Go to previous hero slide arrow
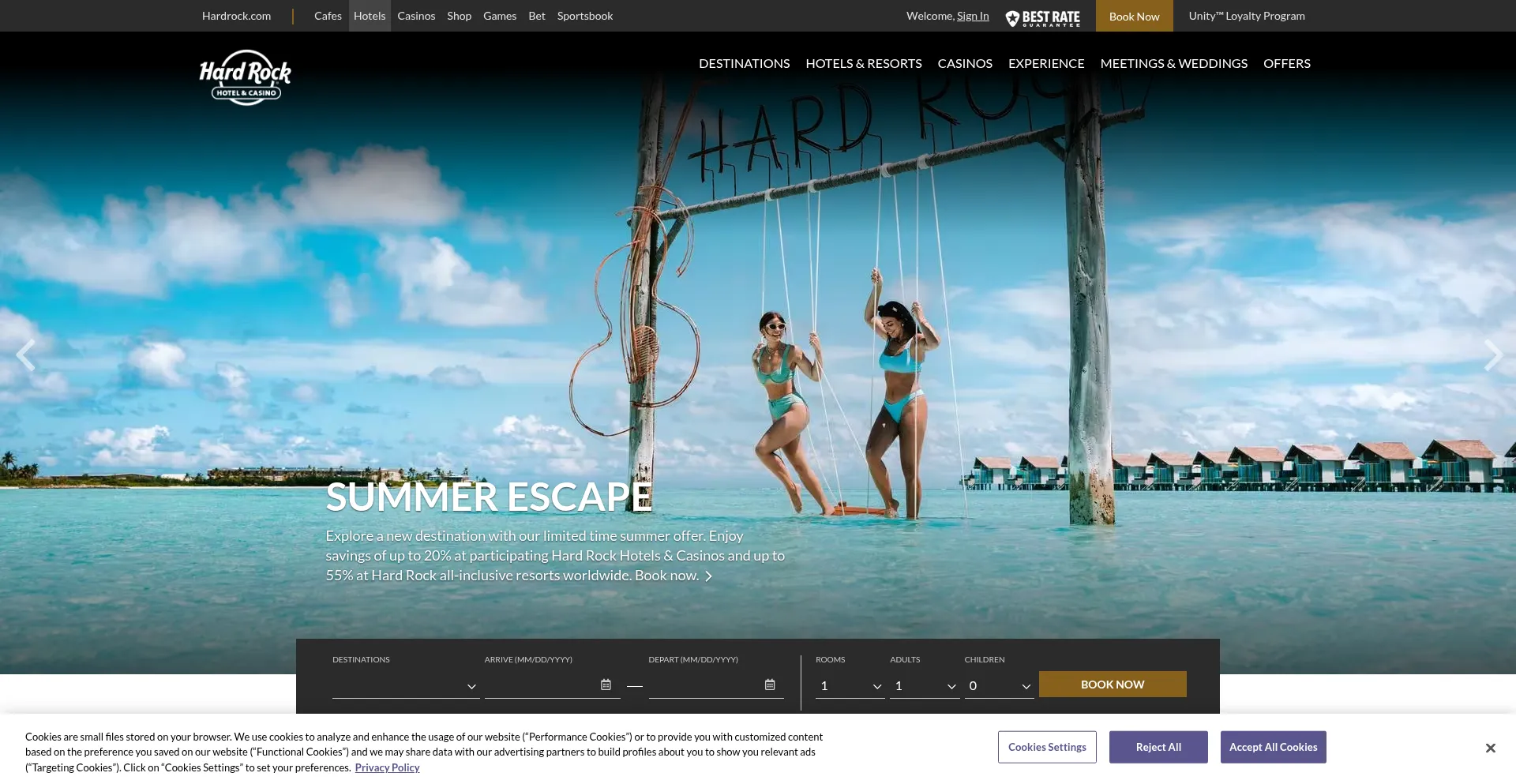Viewport: 1516px width, 784px height. pos(25,355)
